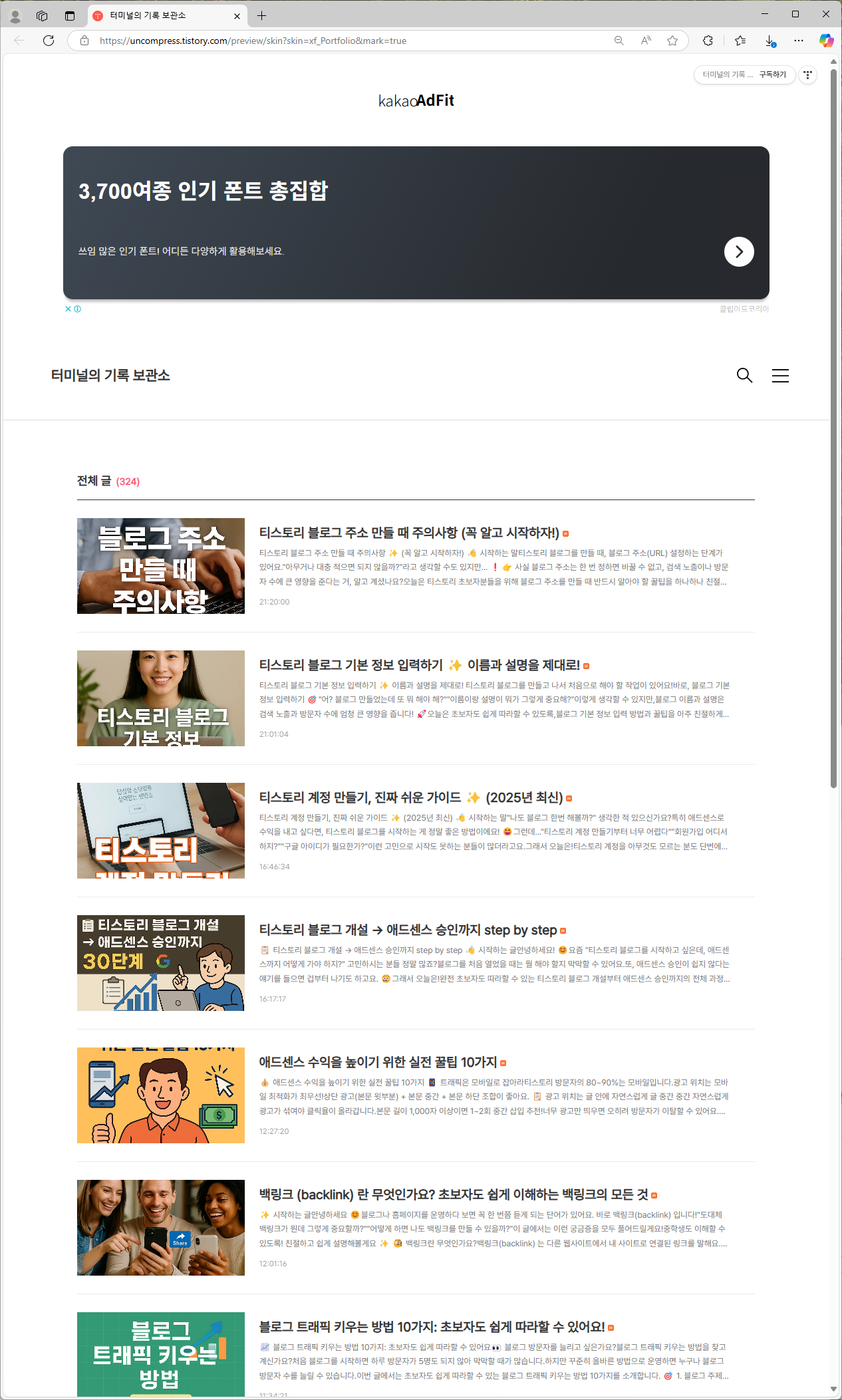Click the 티스토리 계정 만들기 laptop thumbnail
The width and height of the screenshot is (842, 1400).
tap(161, 831)
